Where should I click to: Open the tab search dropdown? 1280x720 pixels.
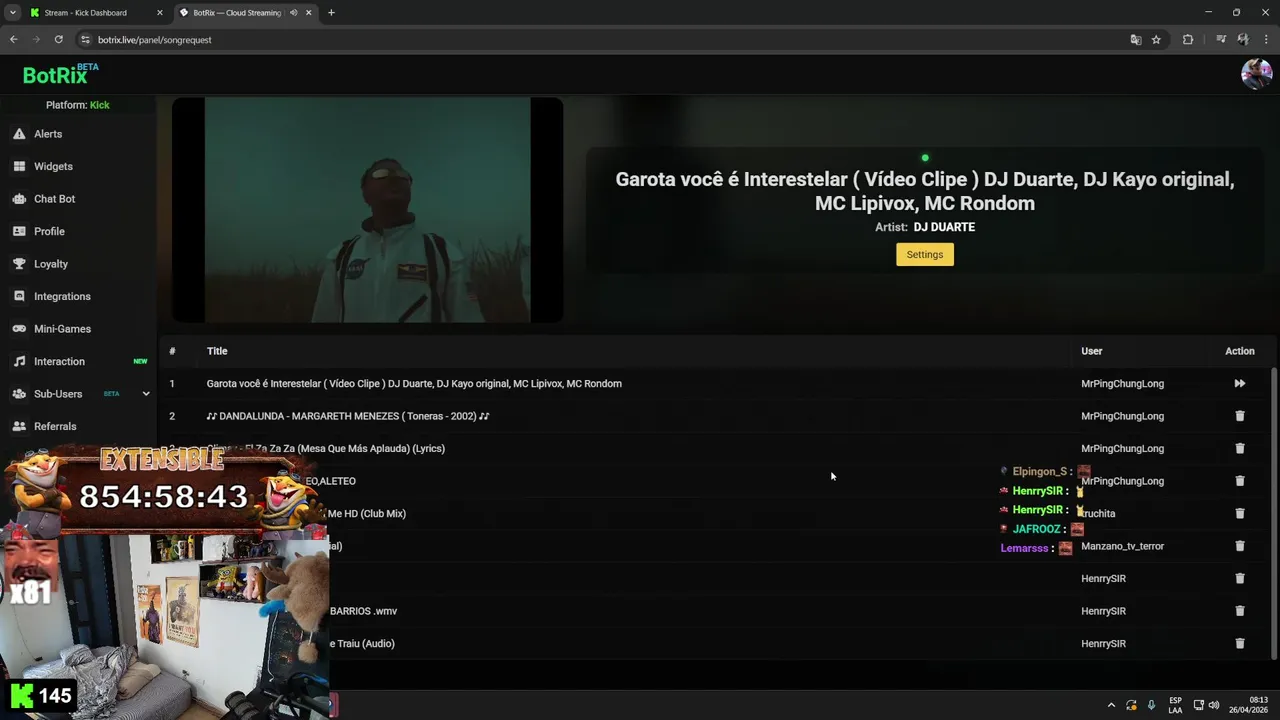pyautogui.click(x=12, y=13)
